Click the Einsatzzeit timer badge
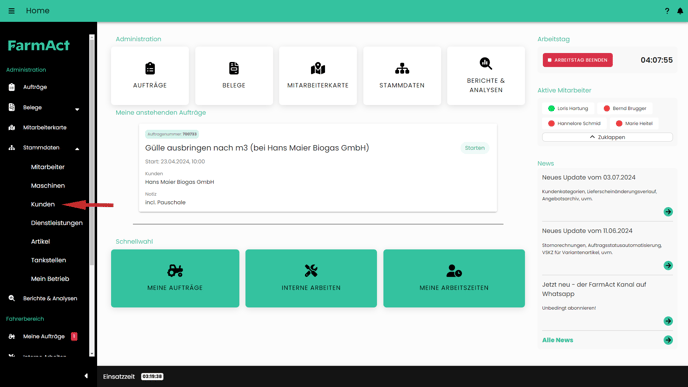The width and height of the screenshot is (688, 387). tap(152, 376)
